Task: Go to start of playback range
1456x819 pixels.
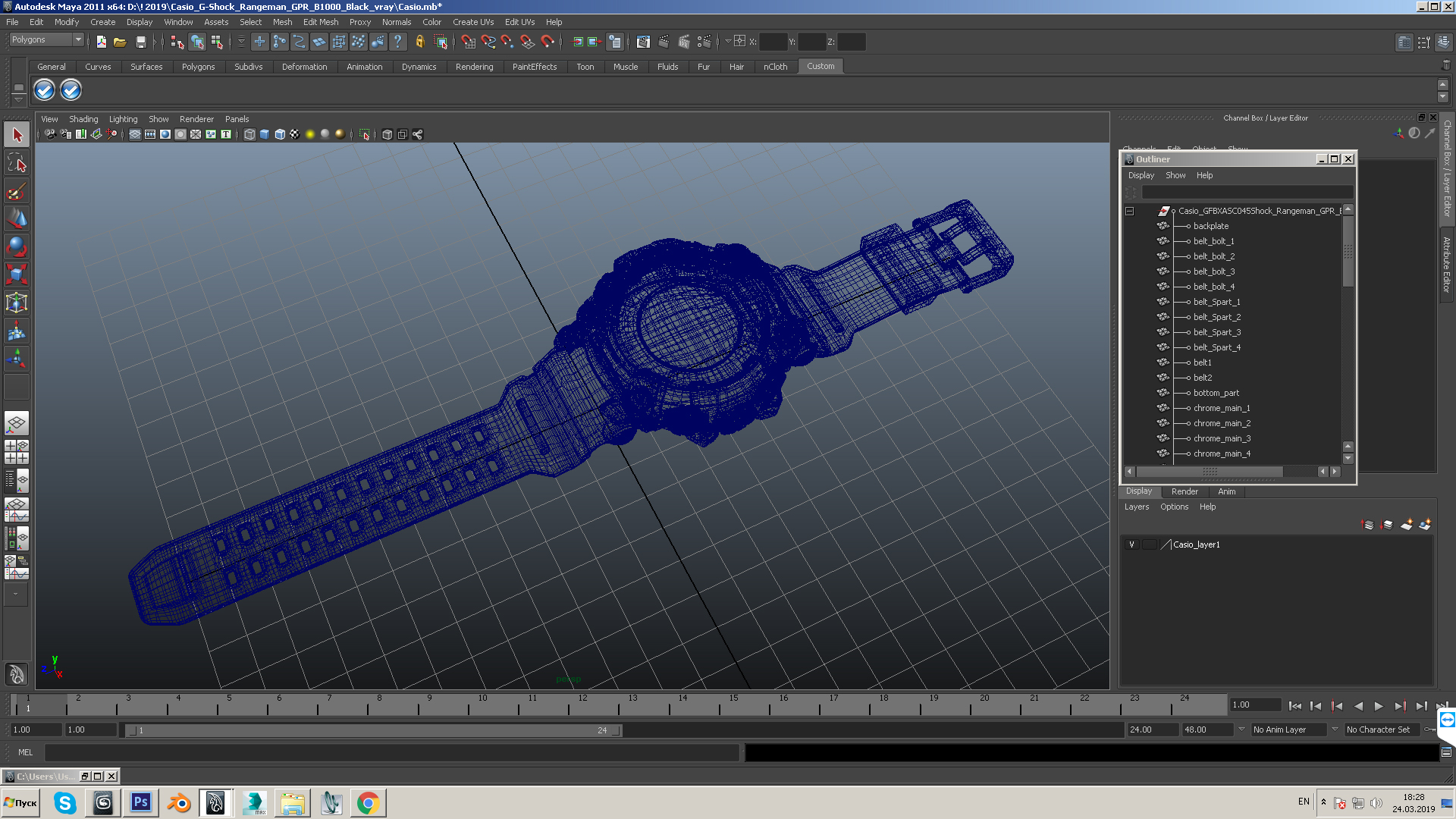Action: 1295,706
